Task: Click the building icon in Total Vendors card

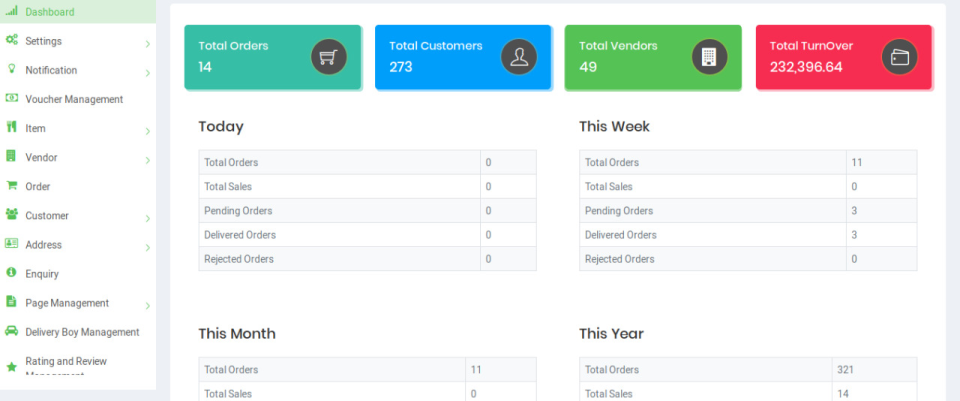Action: [x=710, y=57]
